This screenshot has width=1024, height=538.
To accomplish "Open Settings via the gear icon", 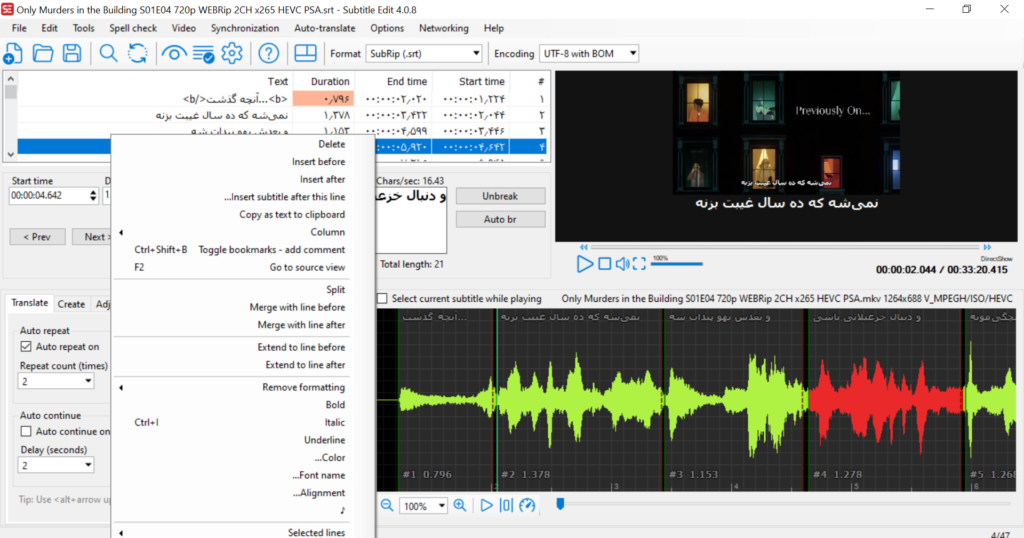I will [232, 53].
